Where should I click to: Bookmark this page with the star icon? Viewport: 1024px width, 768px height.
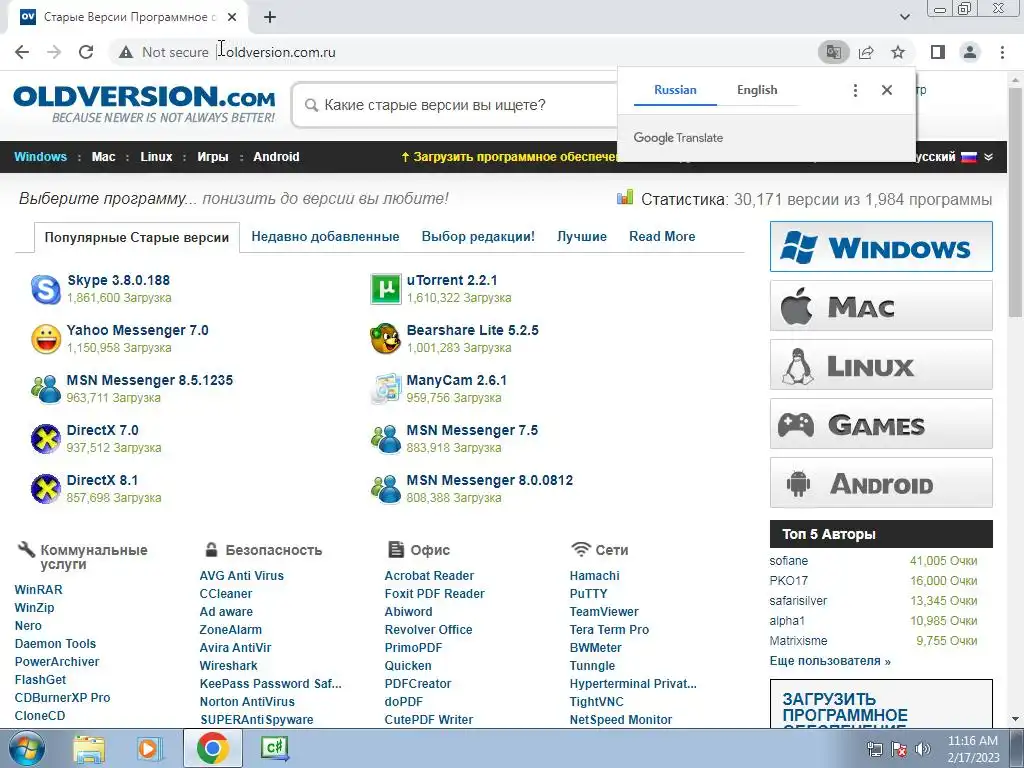tap(898, 52)
